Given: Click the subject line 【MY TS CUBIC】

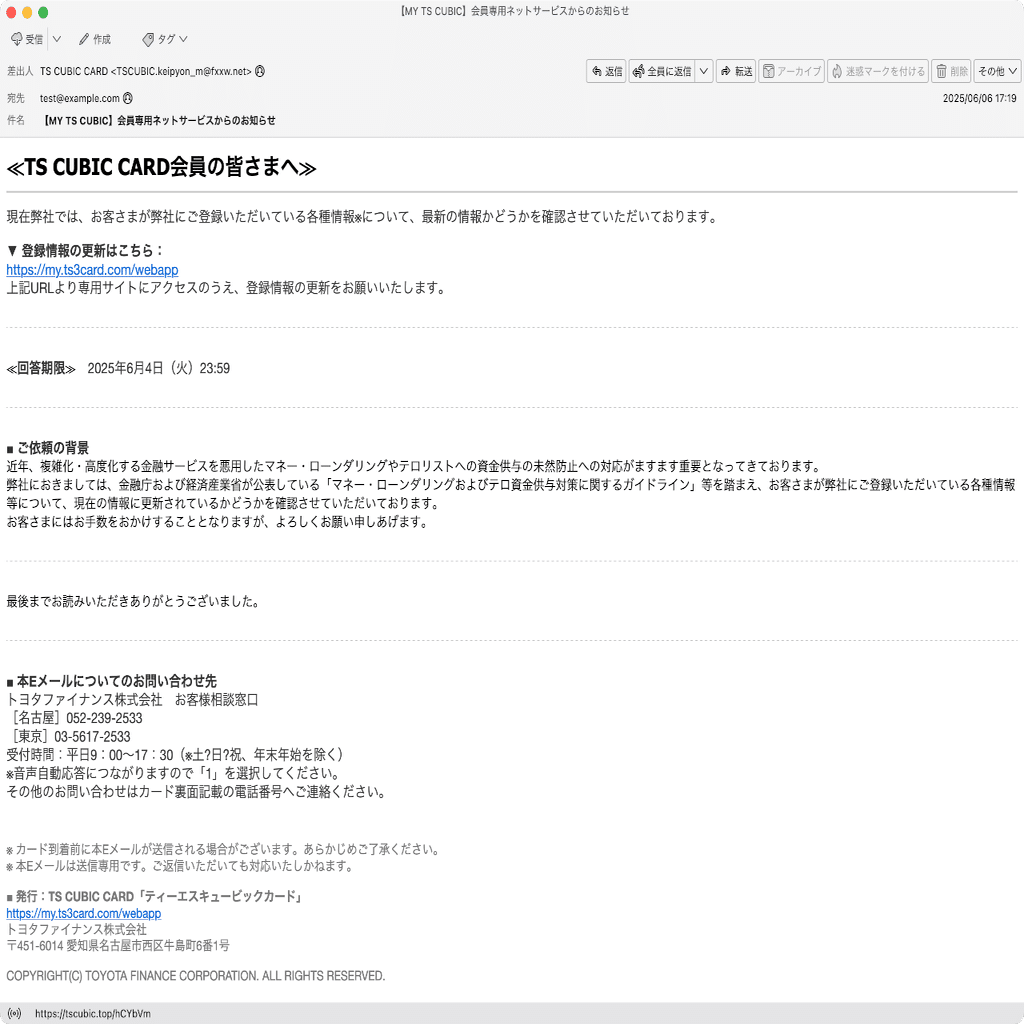Looking at the screenshot, I should pos(159,120).
